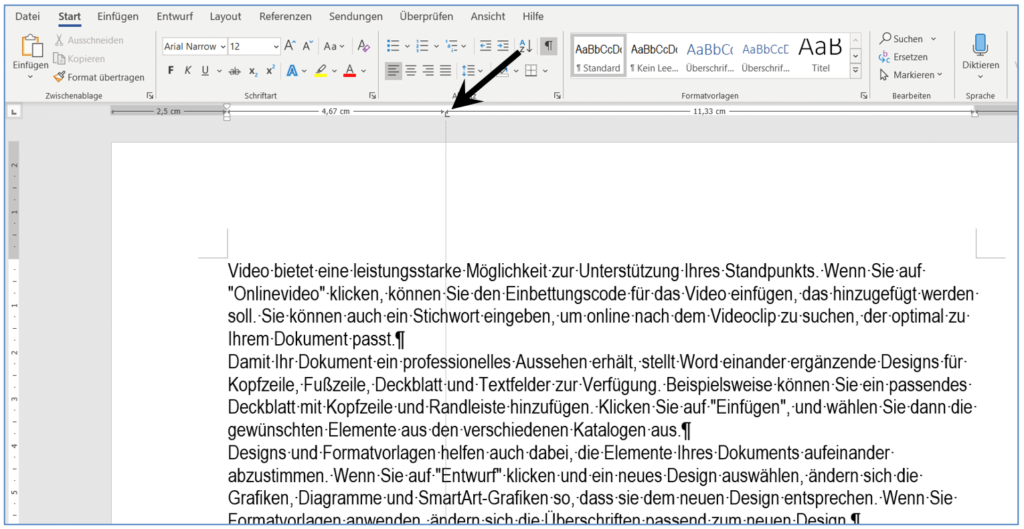The width and height of the screenshot is (1024, 529).
Task: Open Hilfe tab
Action: pos(533,16)
